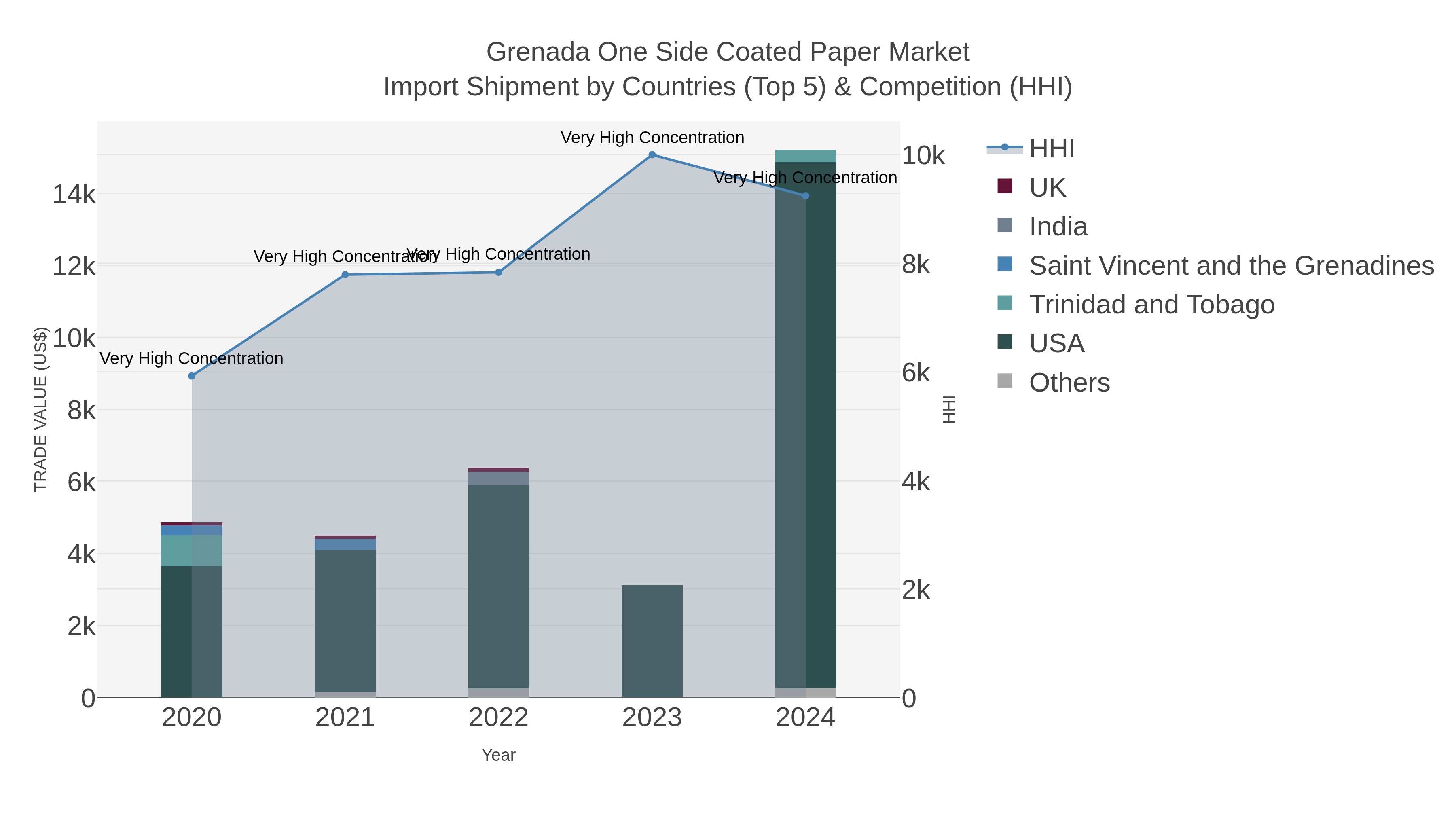
Task: Click the HHI line marker icon in legend
Action: tap(1004, 148)
